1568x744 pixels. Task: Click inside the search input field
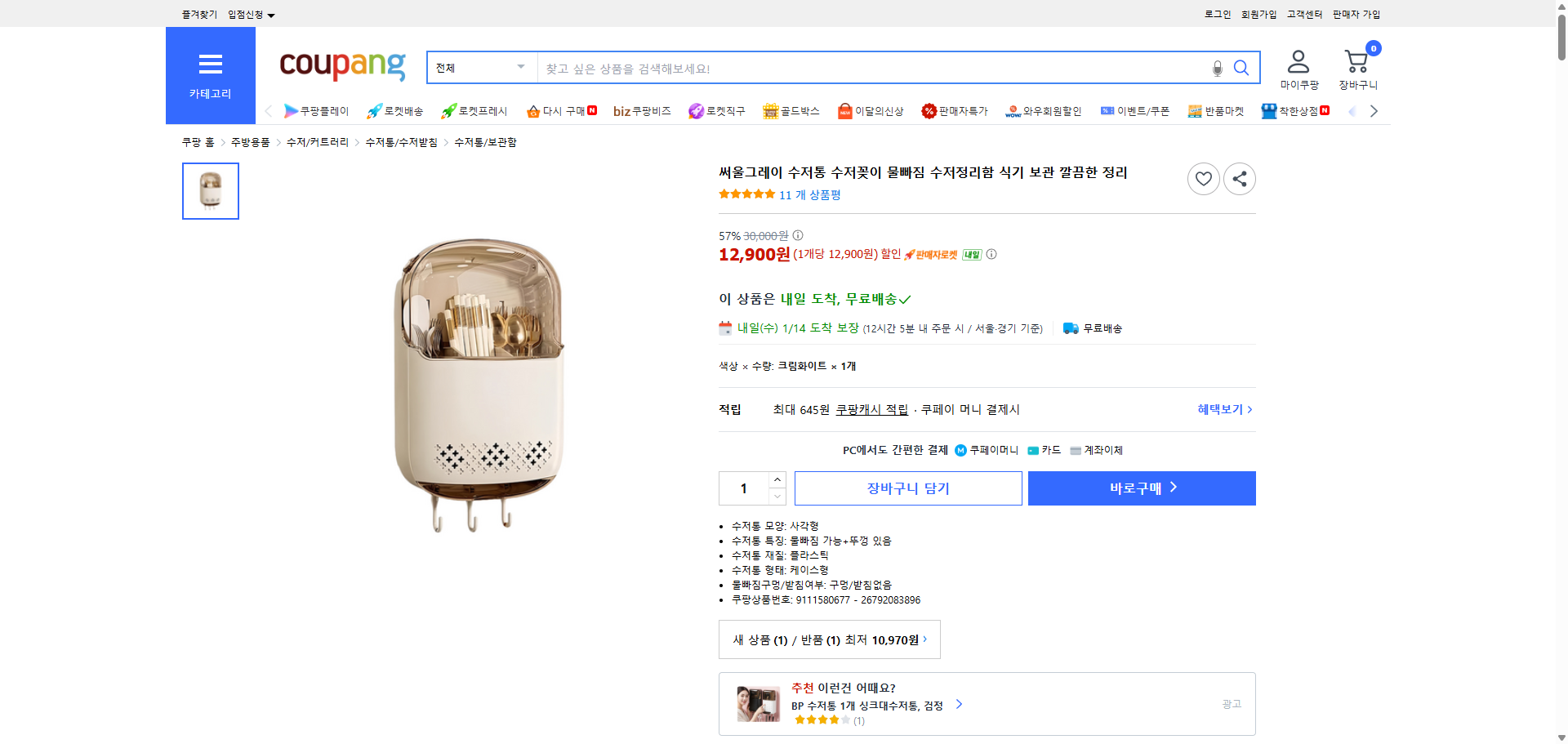point(817,68)
